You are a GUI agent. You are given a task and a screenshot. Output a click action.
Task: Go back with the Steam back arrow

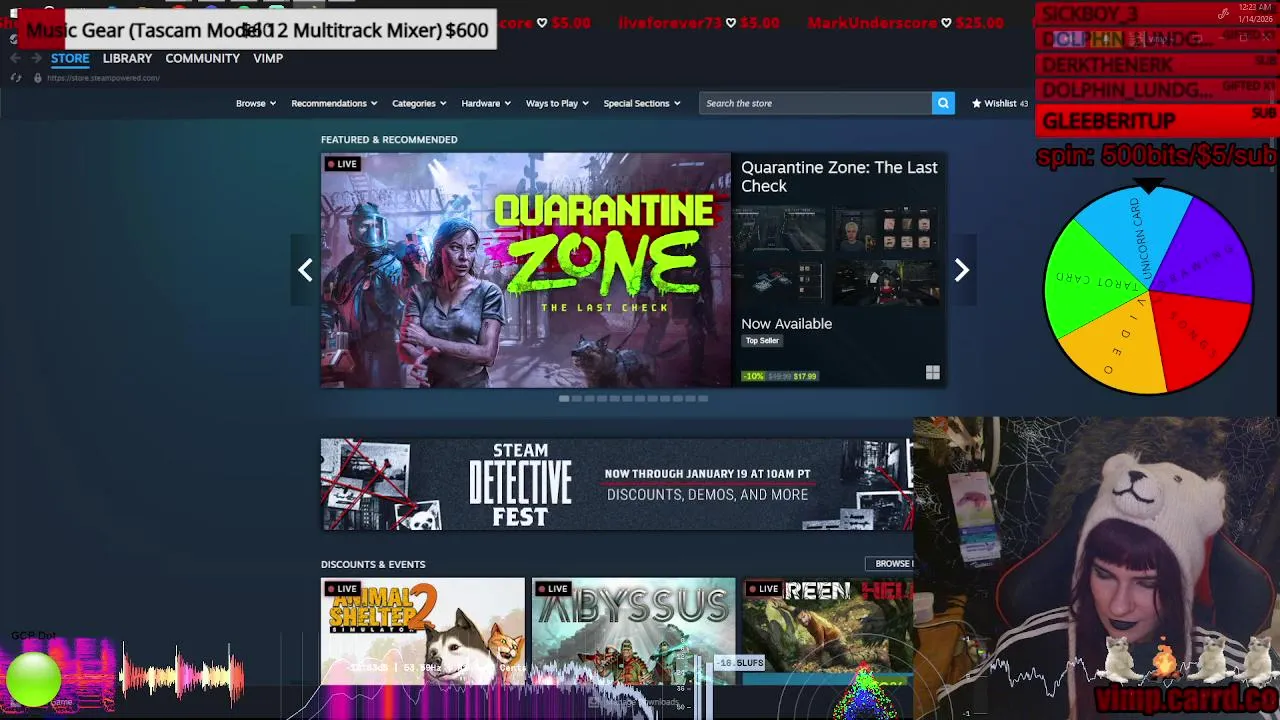click(x=15, y=58)
